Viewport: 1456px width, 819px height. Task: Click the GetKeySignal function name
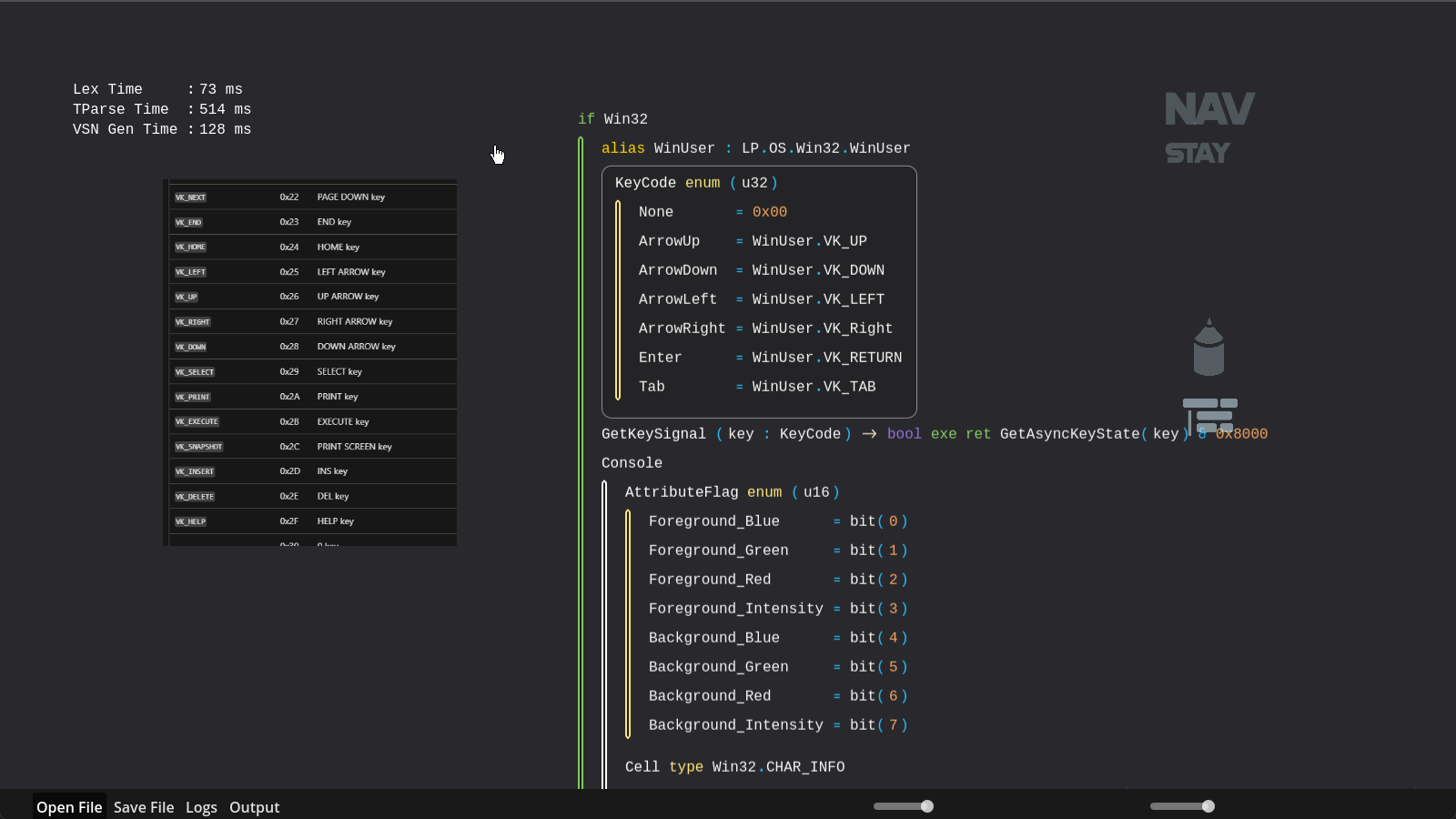(653, 434)
